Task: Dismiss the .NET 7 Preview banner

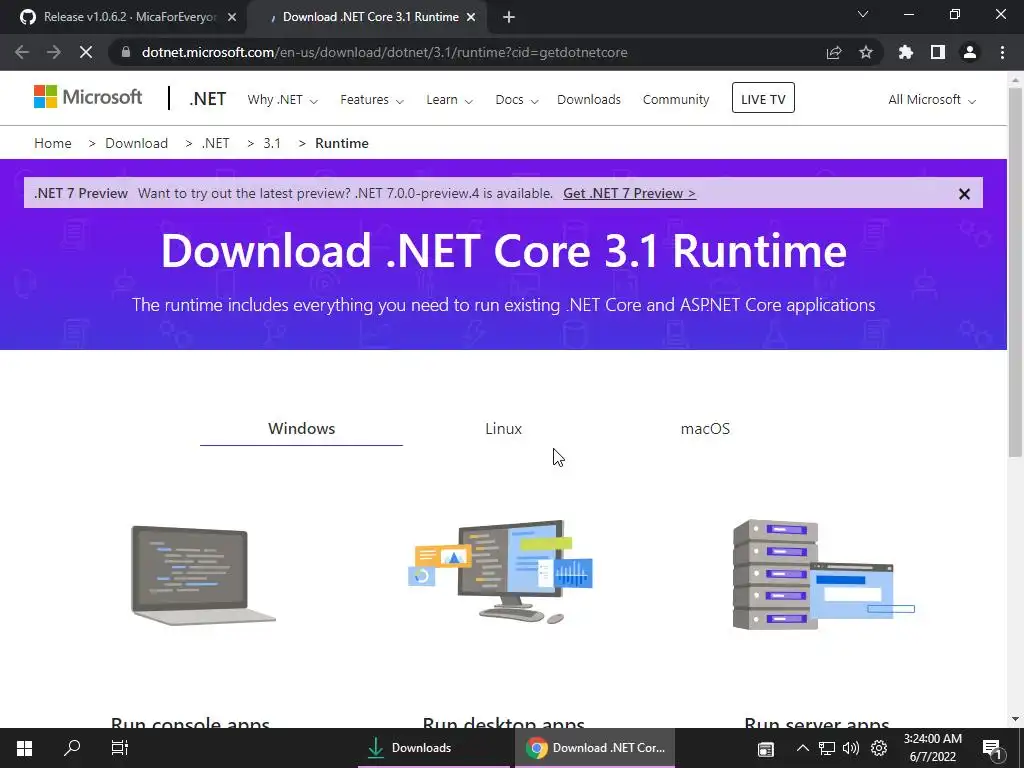Action: 964,194
